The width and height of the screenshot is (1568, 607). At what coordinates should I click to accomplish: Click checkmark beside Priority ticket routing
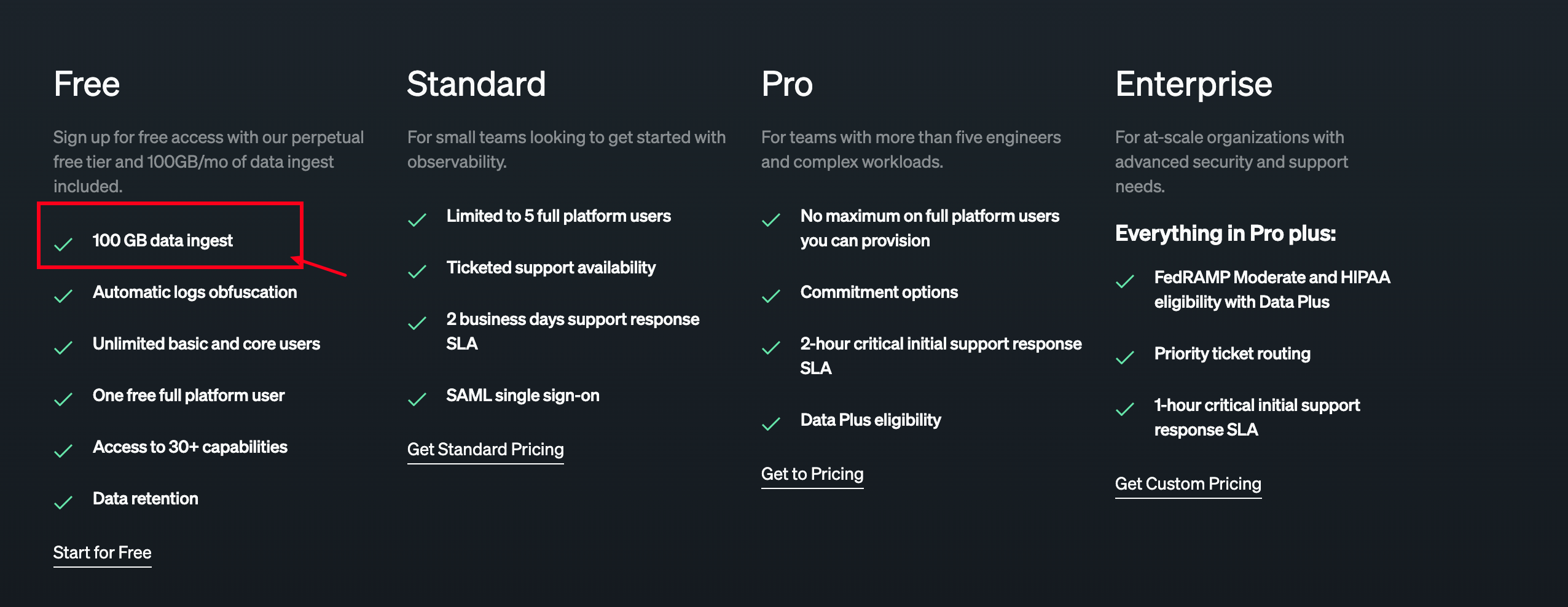[1125, 358]
